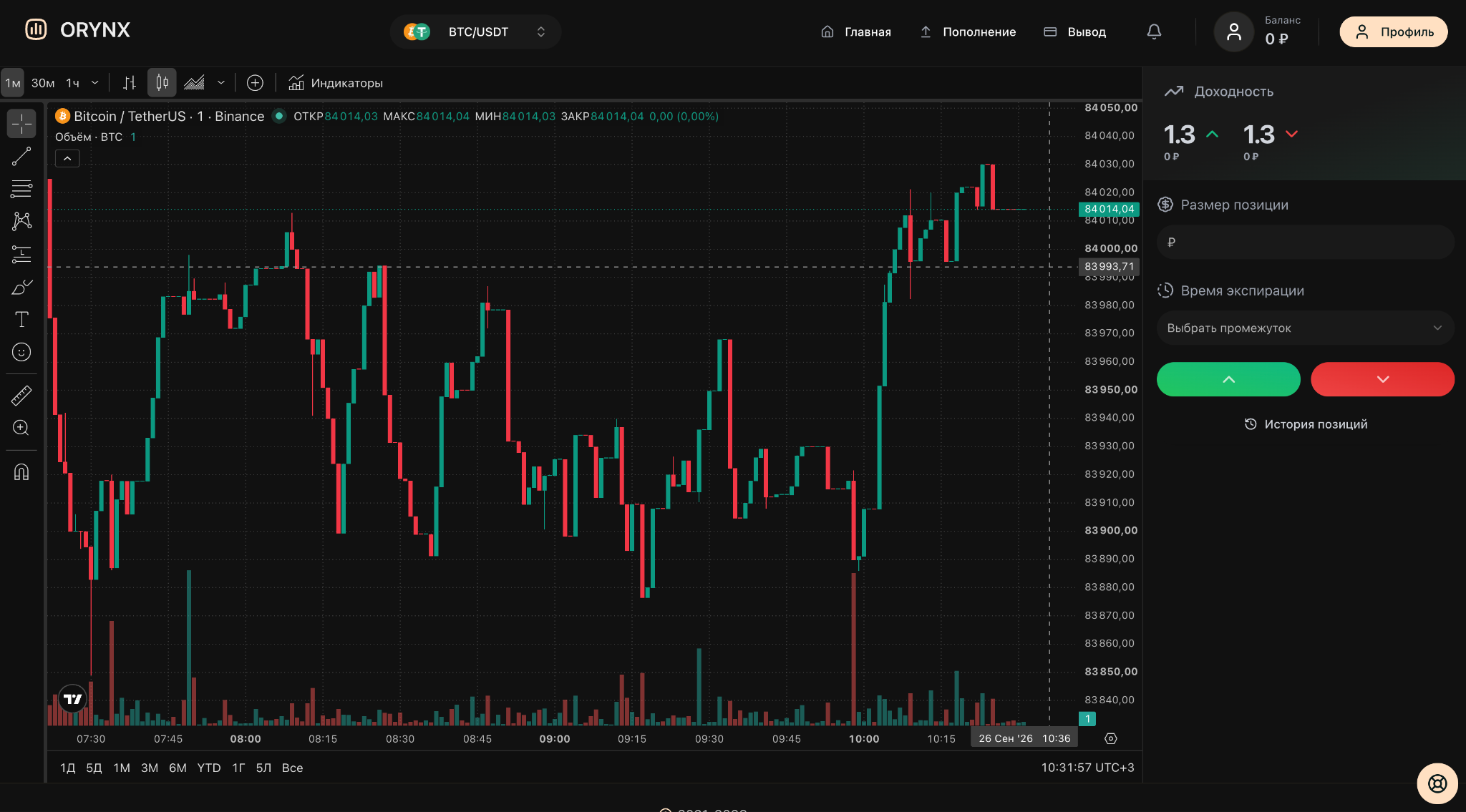
Task: Switch chart to area style
Action: [x=195, y=83]
